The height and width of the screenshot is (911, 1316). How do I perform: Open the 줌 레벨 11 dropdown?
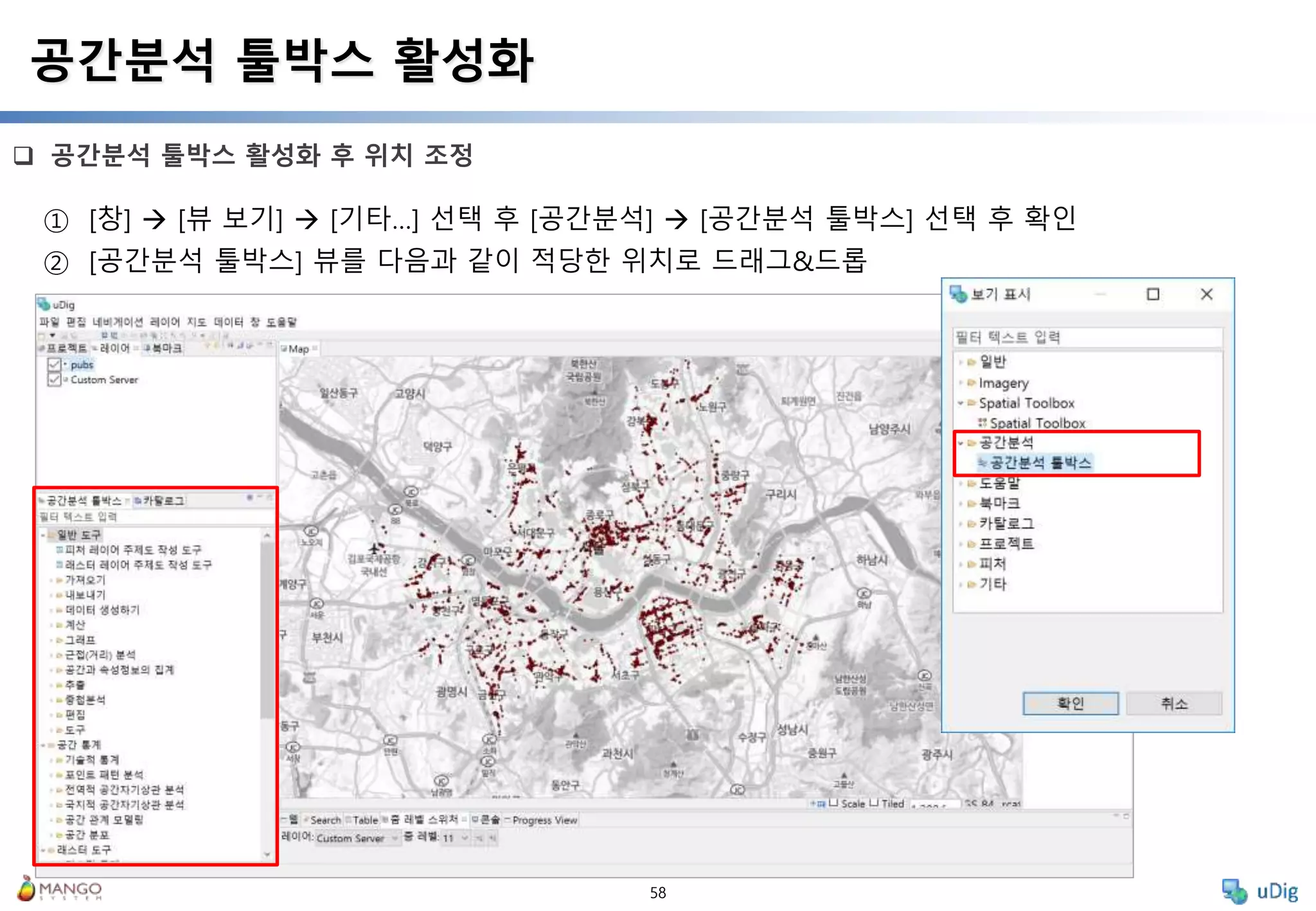(x=456, y=838)
